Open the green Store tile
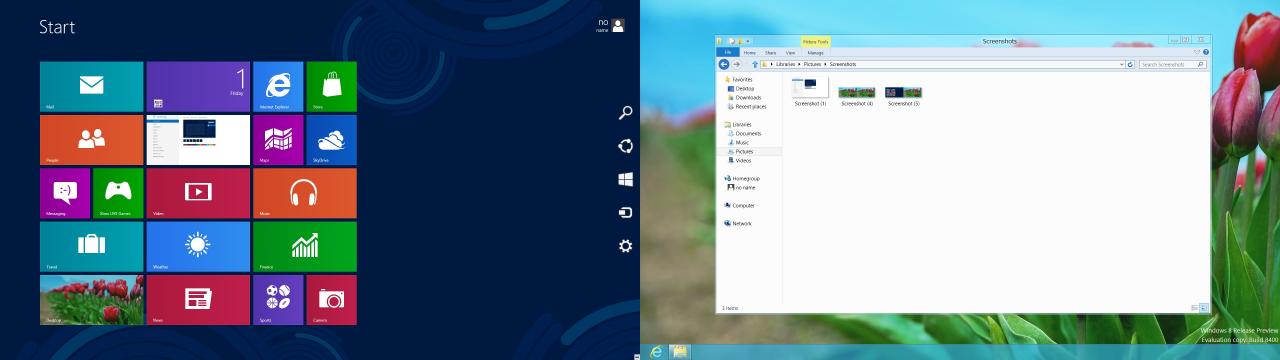 point(331,86)
